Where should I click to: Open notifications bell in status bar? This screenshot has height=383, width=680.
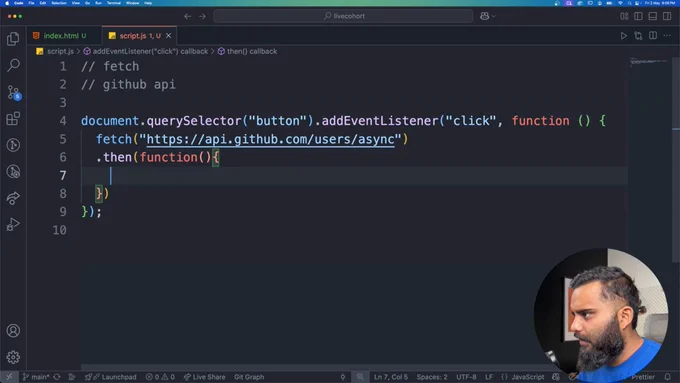click(x=668, y=377)
